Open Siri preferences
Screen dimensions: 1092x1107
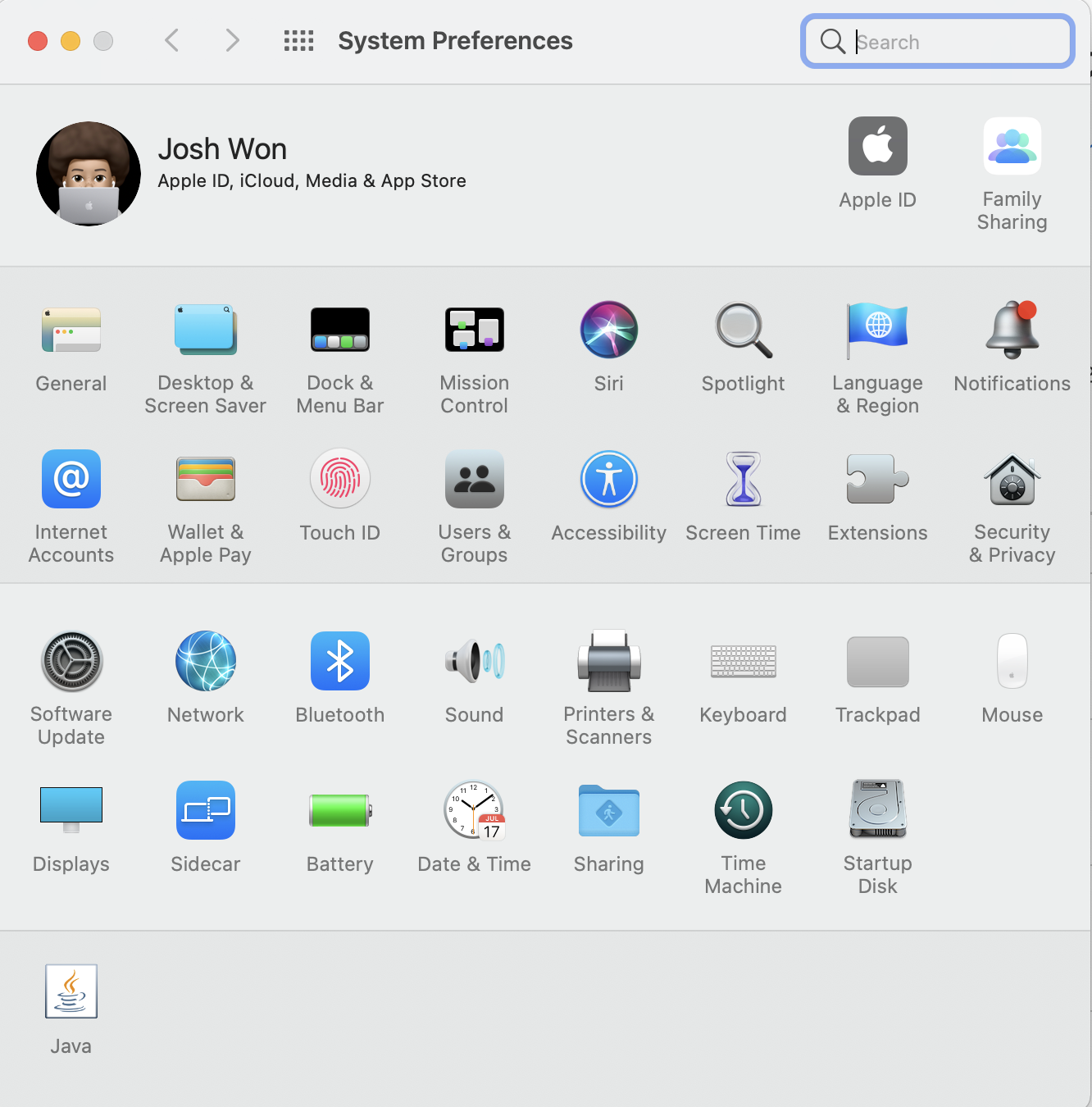click(x=609, y=330)
